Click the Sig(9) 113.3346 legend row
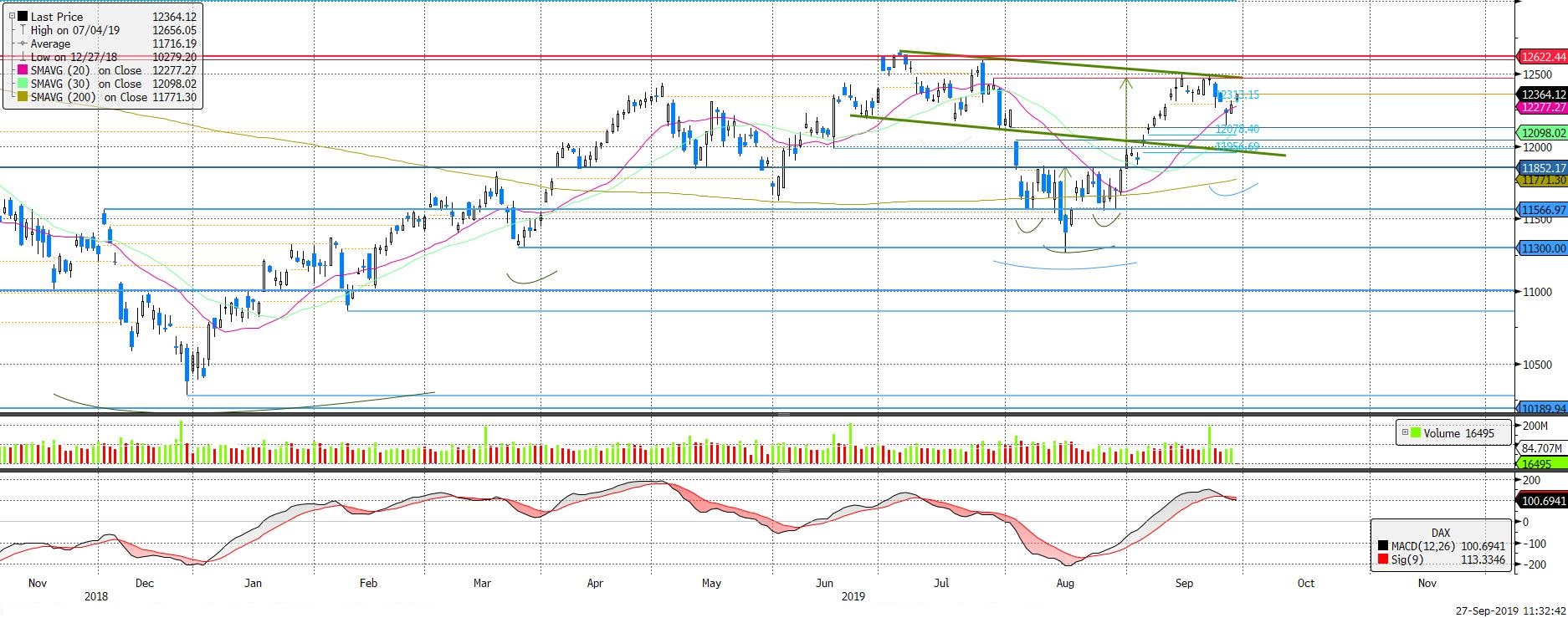1568x618 pixels. tap(1440, 559)
